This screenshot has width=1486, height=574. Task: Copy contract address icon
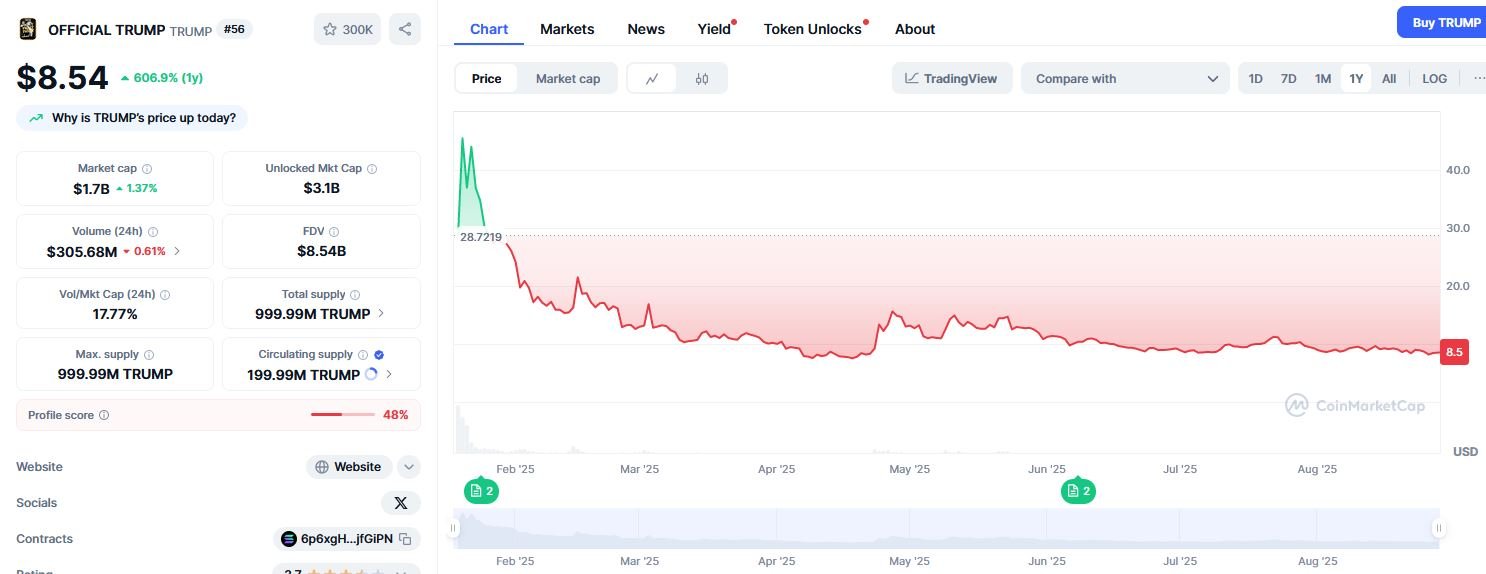tap(405, 539)
